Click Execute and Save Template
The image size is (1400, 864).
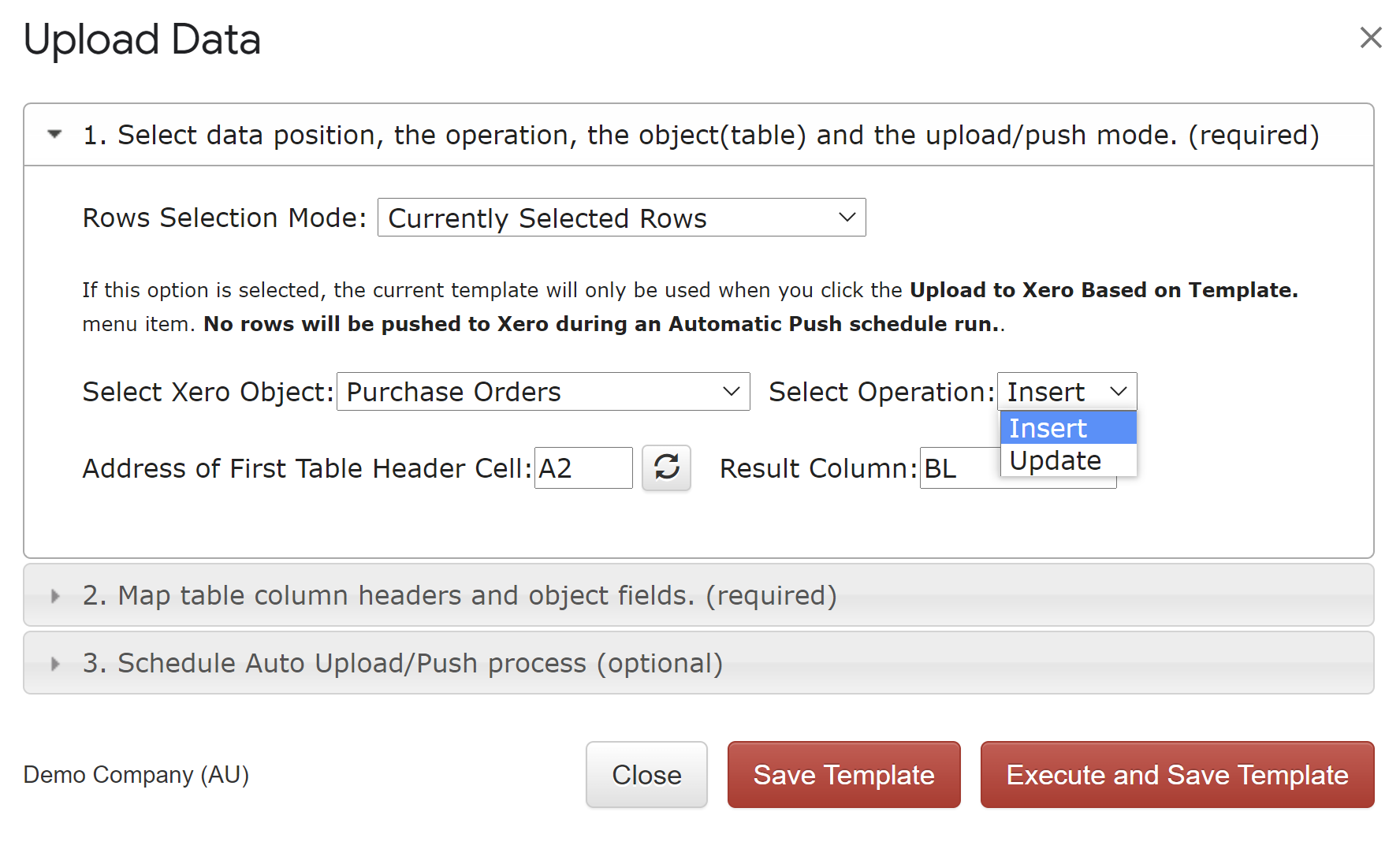[1177, 775]
